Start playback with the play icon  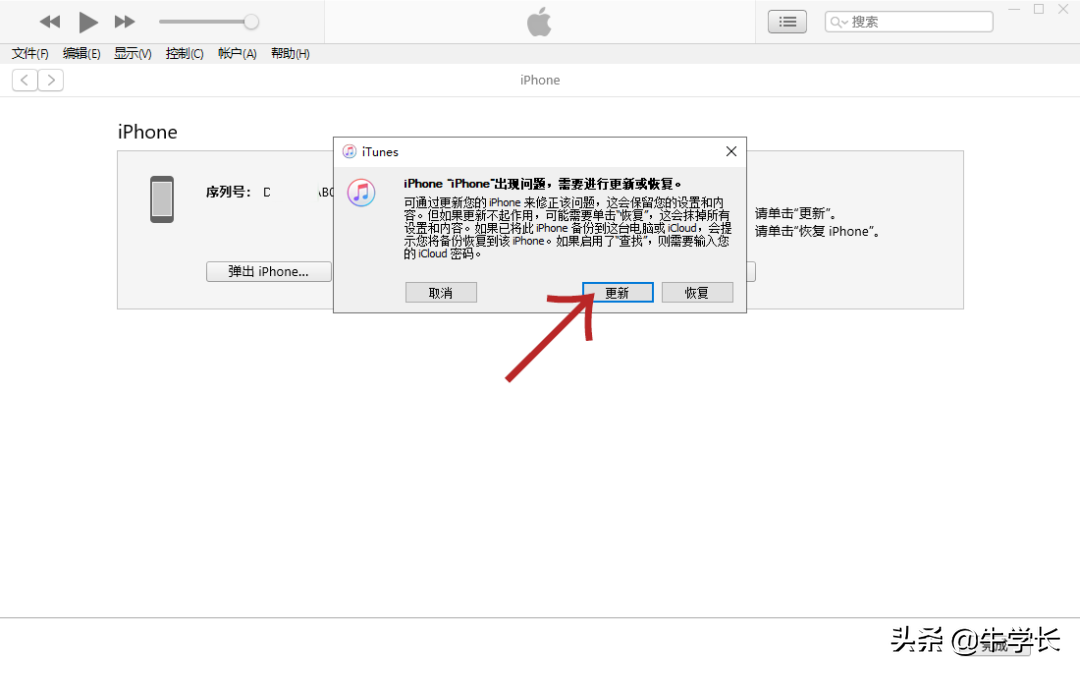coord(87,22)
